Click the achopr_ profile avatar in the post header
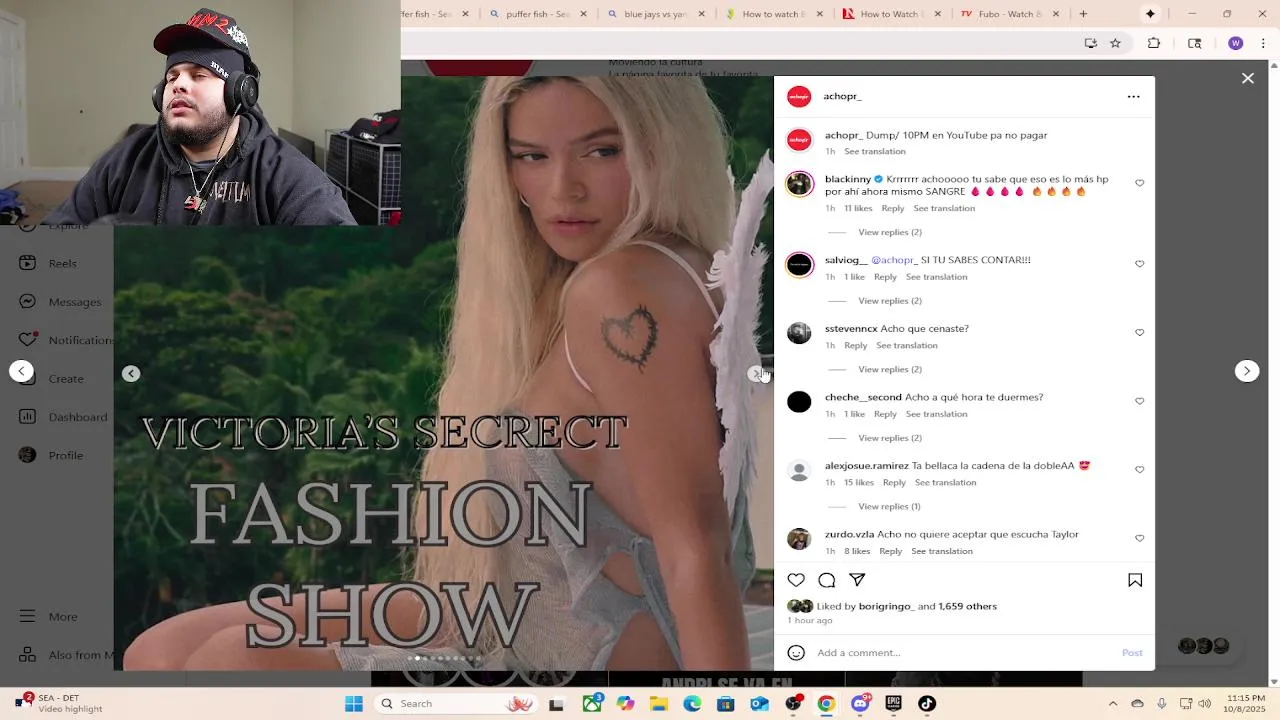The width and height of the screenshot is (1280, 720). (x=799, y=96)
